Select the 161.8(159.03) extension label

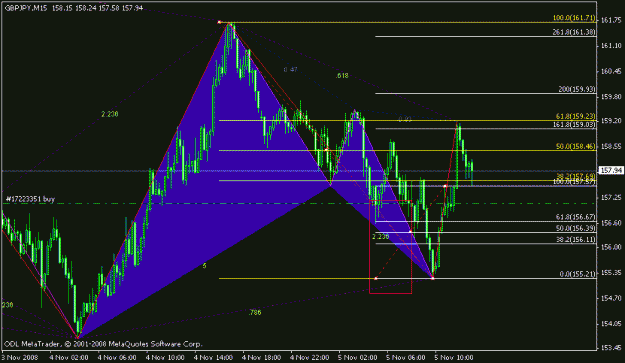[x=574, y=125]
